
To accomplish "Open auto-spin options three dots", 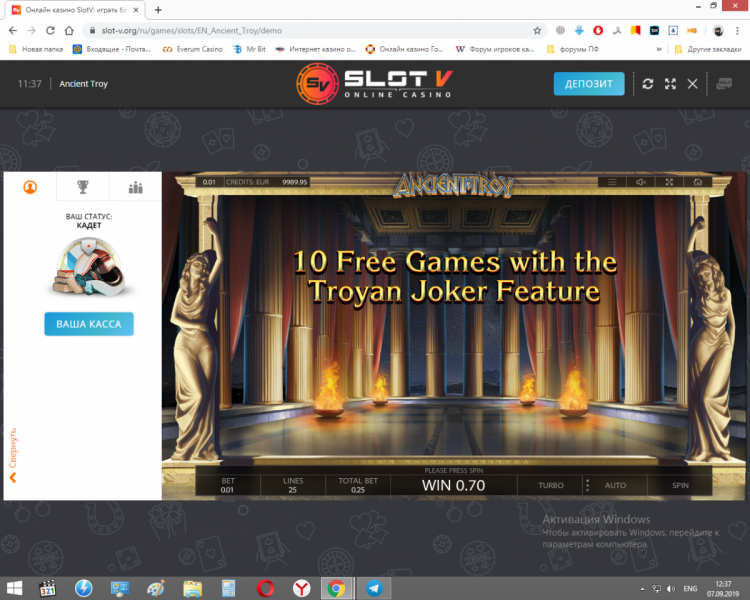I will pyautogui.click(x=587, y=485).
